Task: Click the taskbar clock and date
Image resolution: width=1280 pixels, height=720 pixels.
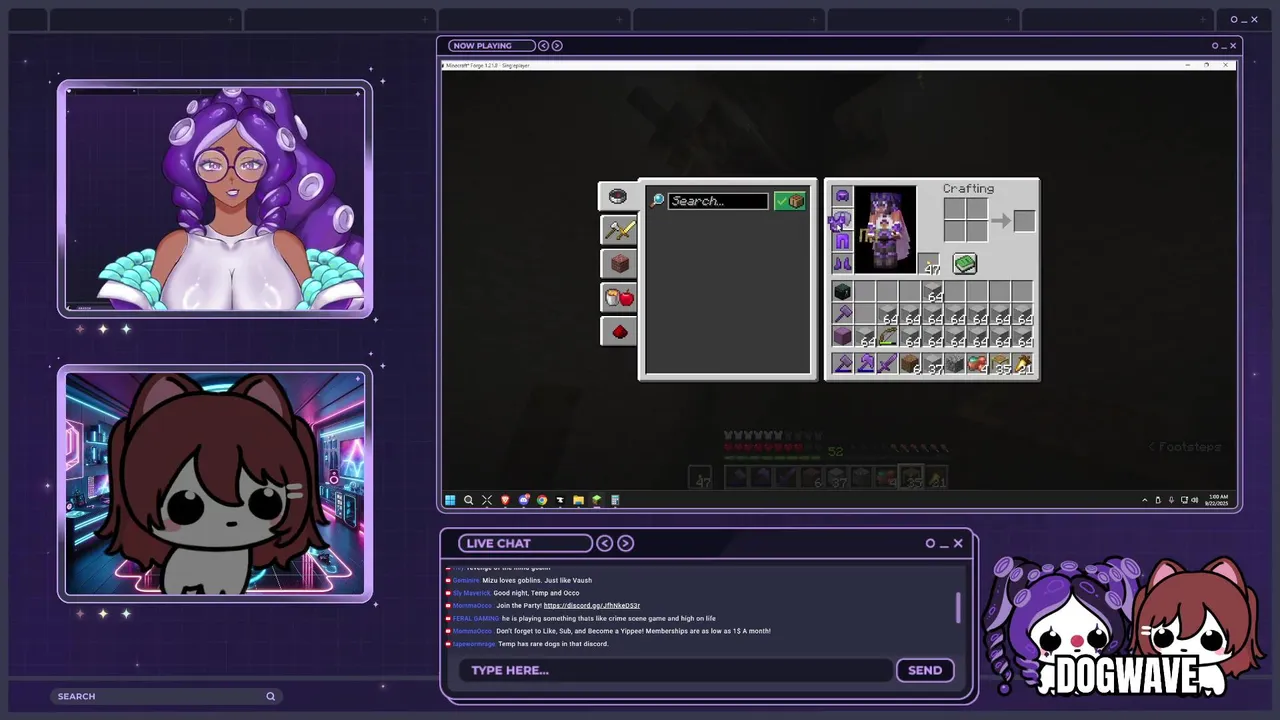Action: [1218, 499]
